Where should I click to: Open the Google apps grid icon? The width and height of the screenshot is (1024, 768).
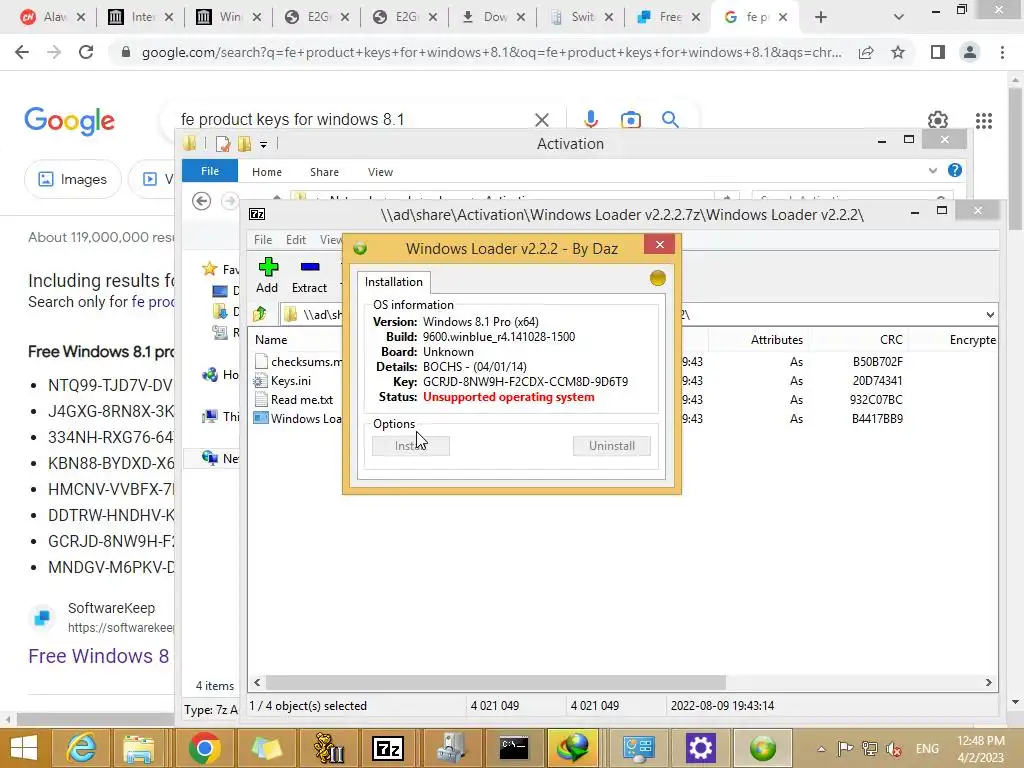[984, 120]
